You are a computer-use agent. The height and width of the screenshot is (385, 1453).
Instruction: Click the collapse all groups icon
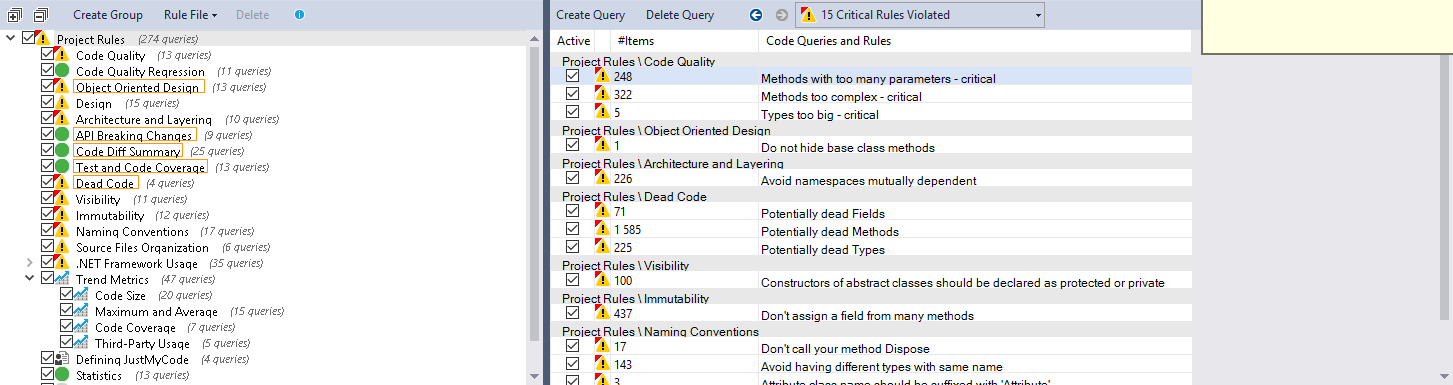click(41, 15)
